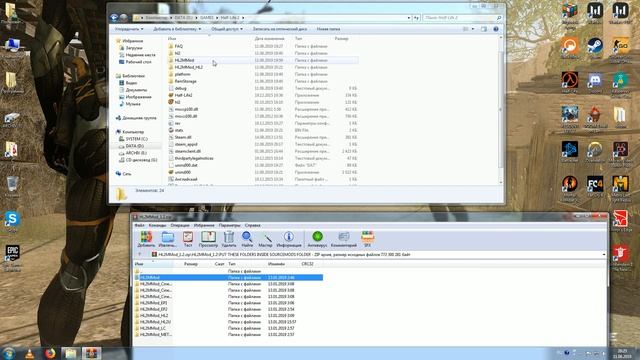Select Рабочий стол in Favorites
Viewport: 640px width, 360px height.
[138, 62]
